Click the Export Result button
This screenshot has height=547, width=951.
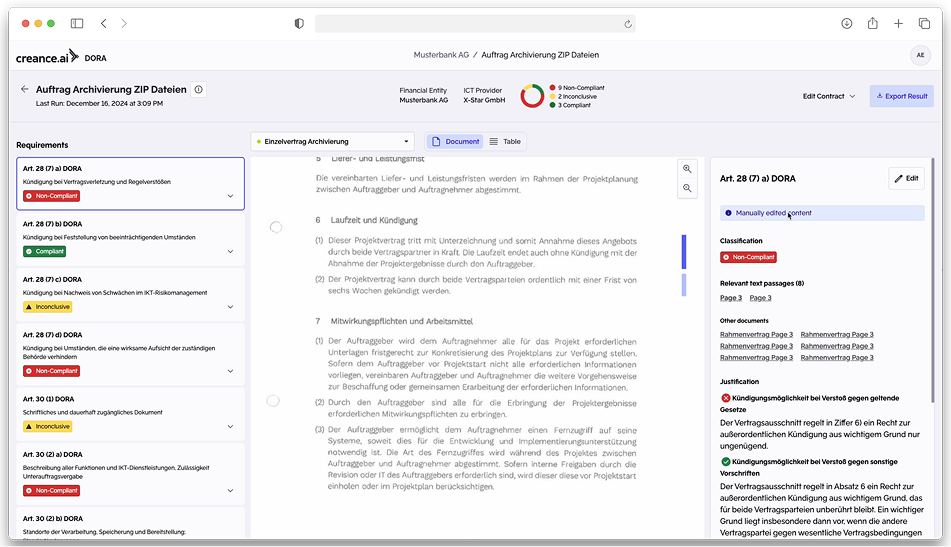[901, 96]
